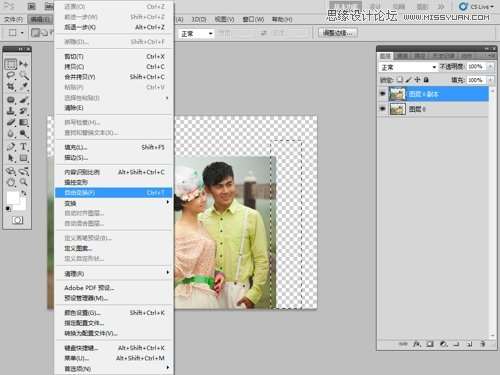Screen dimensions: 500x375
Task: Select the Eyedropper tool
Action: tap(24, 86)
